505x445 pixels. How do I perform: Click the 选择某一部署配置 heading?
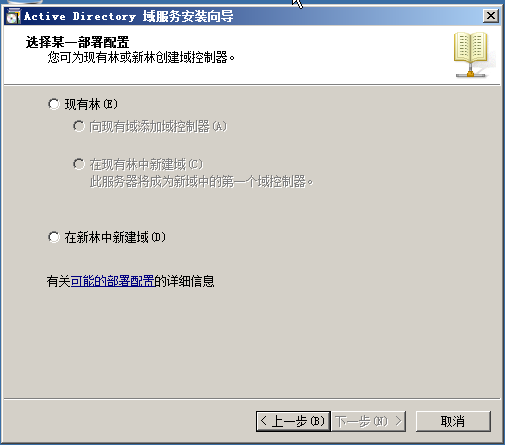pyautogui.click(x=77, y=42)
